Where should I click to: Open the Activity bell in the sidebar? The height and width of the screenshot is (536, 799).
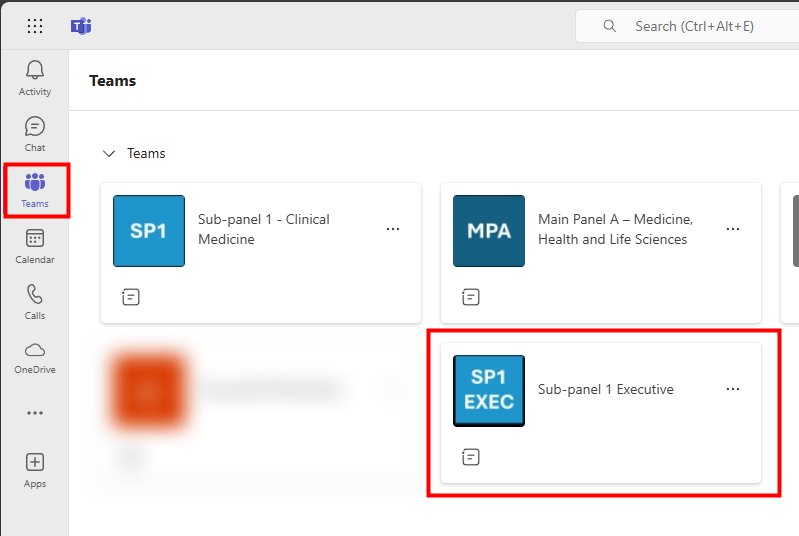pos(35,77)
